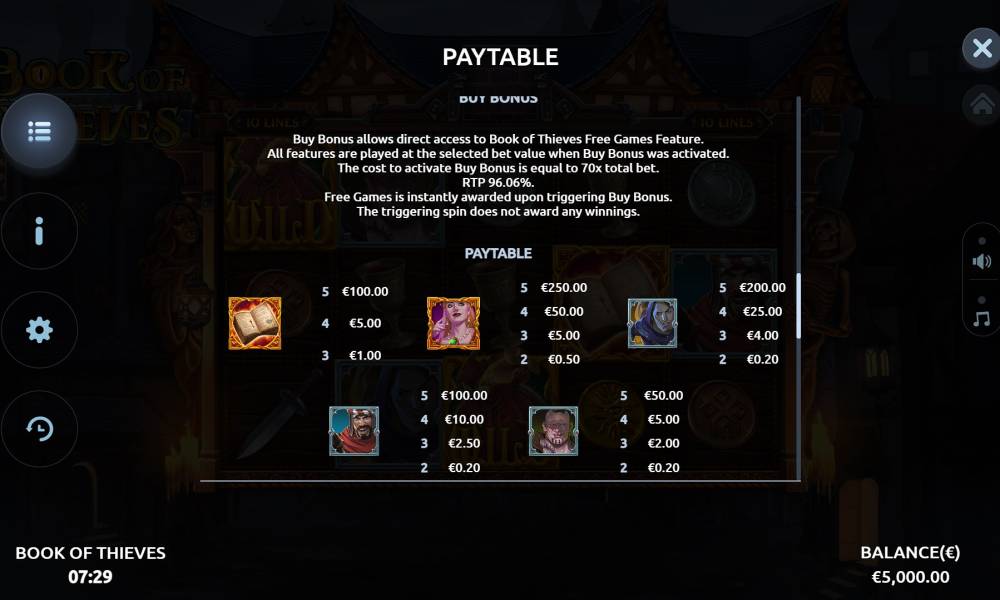Go to the home lobby icon

[x=982, y=104]
